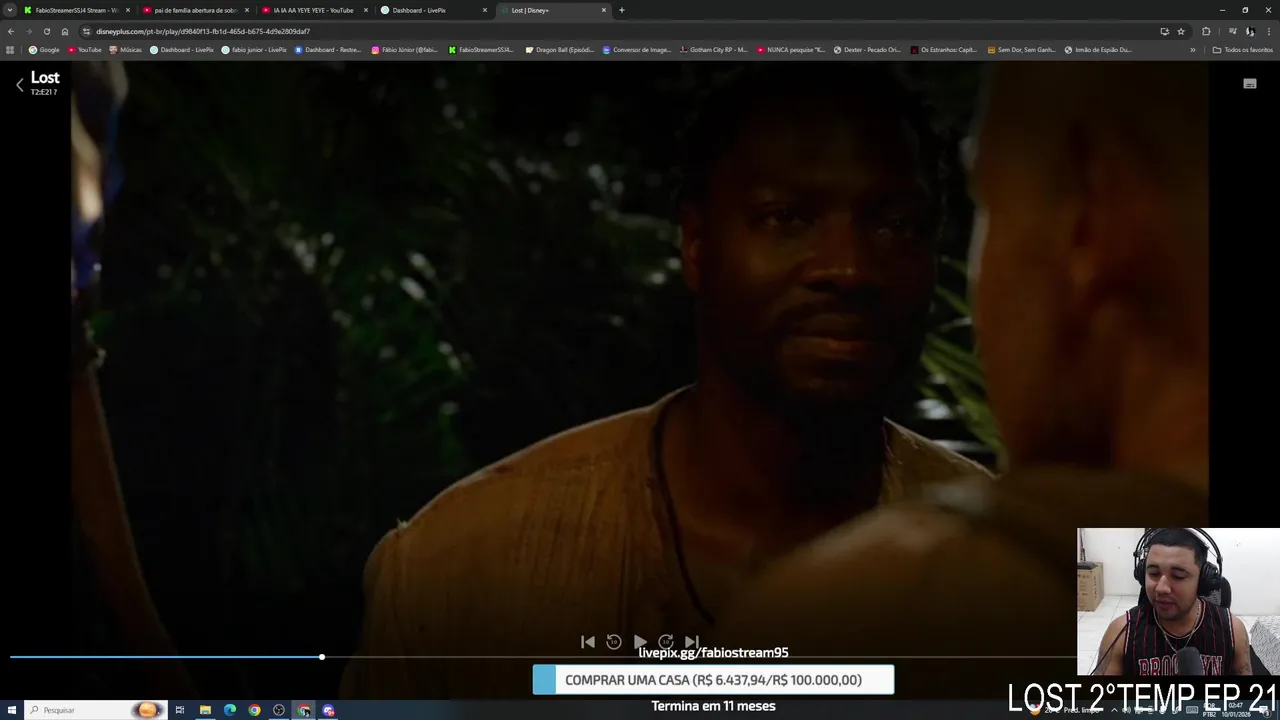Click the browser Forward arrow

28,31
